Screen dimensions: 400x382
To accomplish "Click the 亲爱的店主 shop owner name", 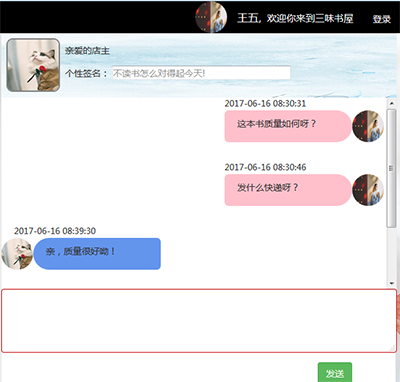I will point(87,51).
